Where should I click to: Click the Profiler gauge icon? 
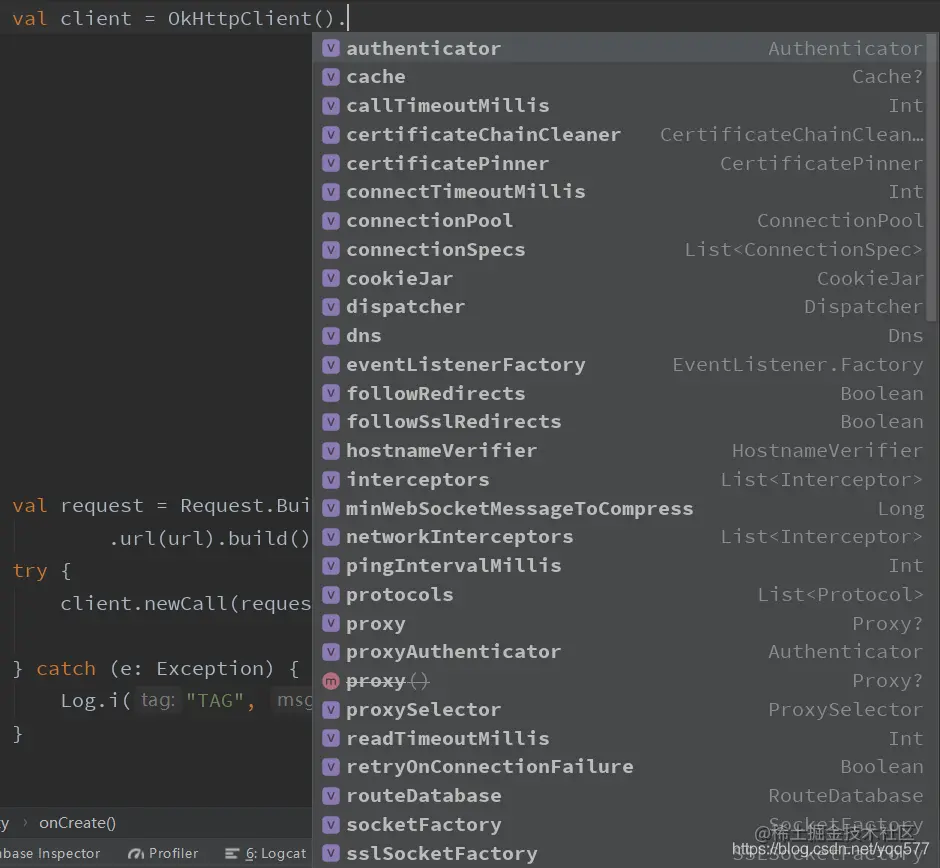(x=136, y=854)
